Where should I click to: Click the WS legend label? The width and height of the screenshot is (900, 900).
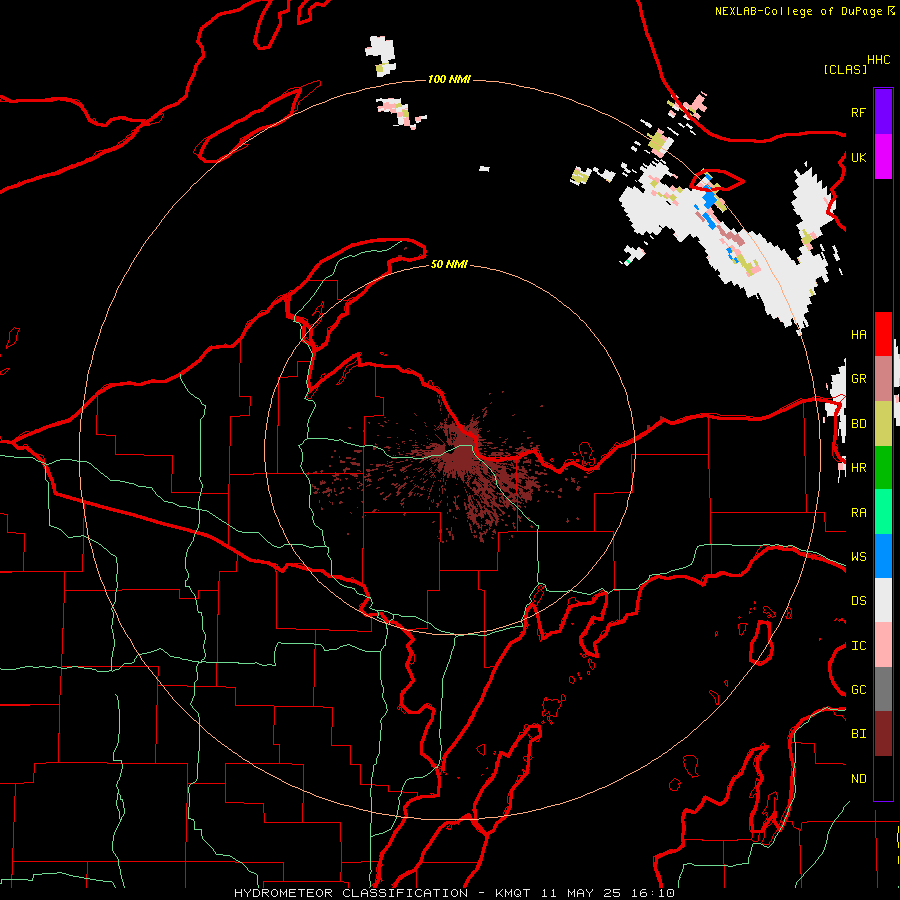click(859, 556)
